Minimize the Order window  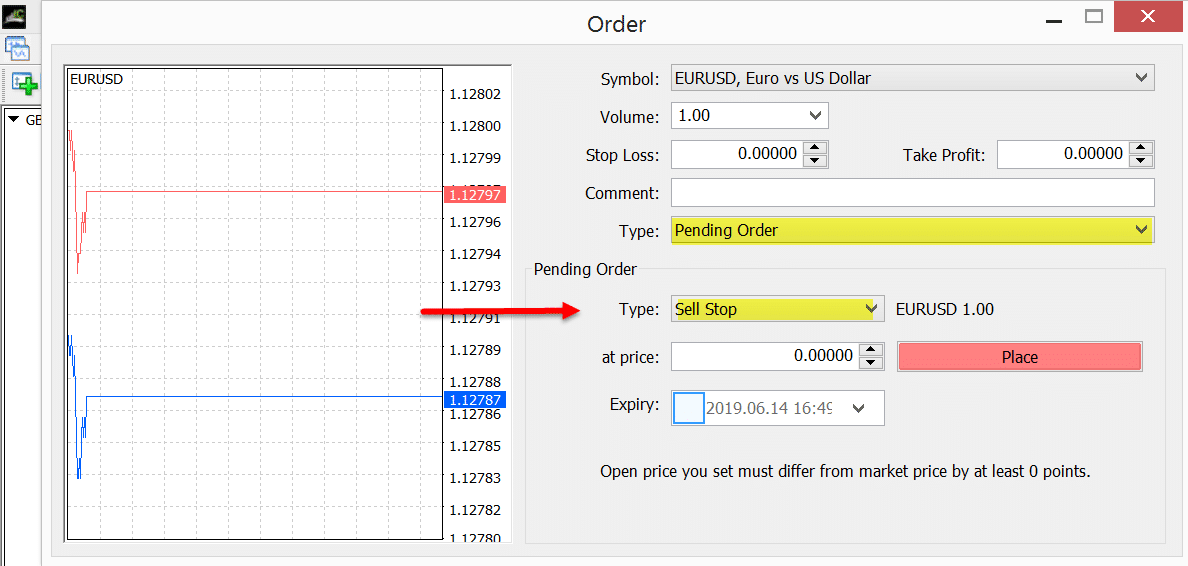tap(1054, 21)
